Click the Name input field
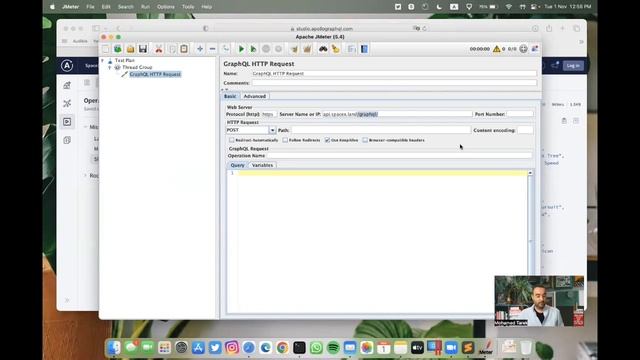 394,73
